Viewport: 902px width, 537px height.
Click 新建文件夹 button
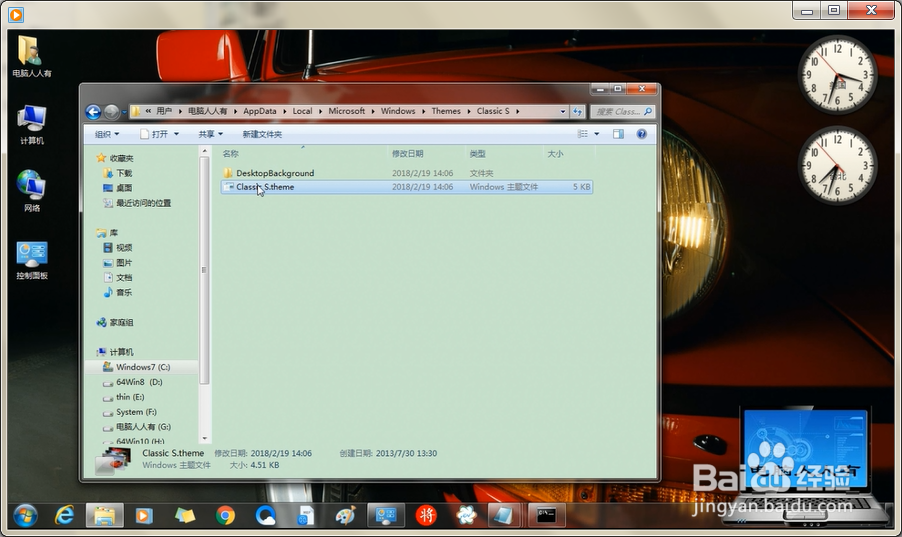click(262, 134)
